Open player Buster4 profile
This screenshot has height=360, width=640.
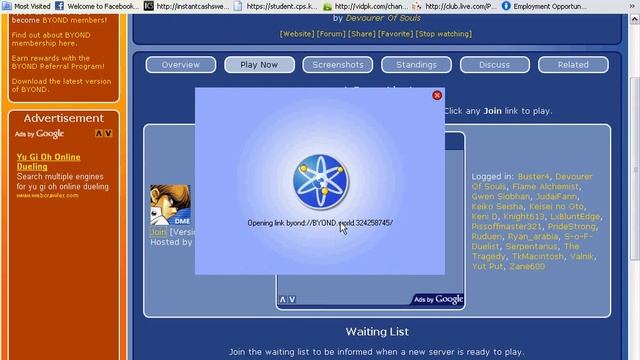[533, 177]
